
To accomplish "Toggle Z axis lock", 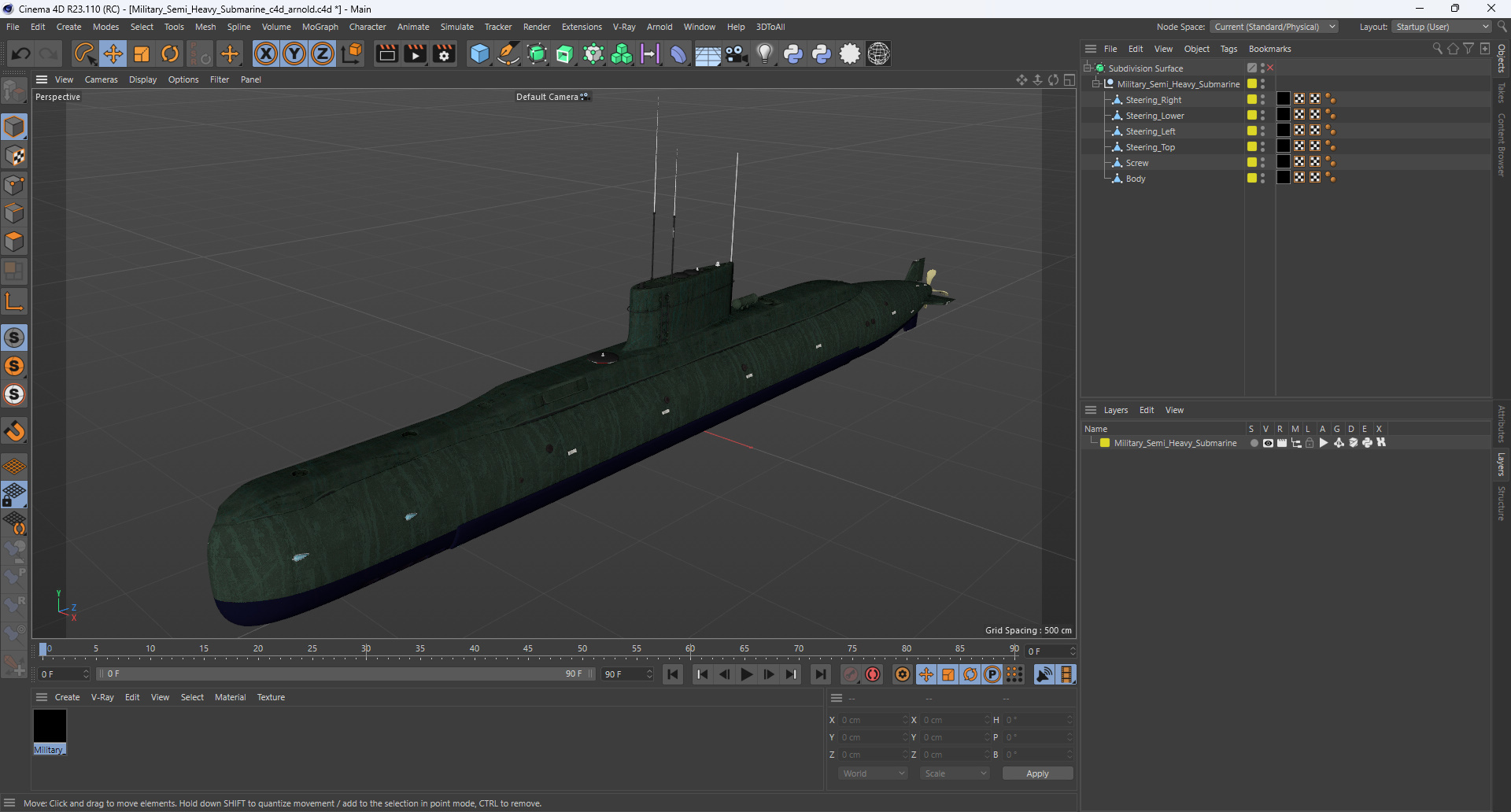I will coord(323,54).
